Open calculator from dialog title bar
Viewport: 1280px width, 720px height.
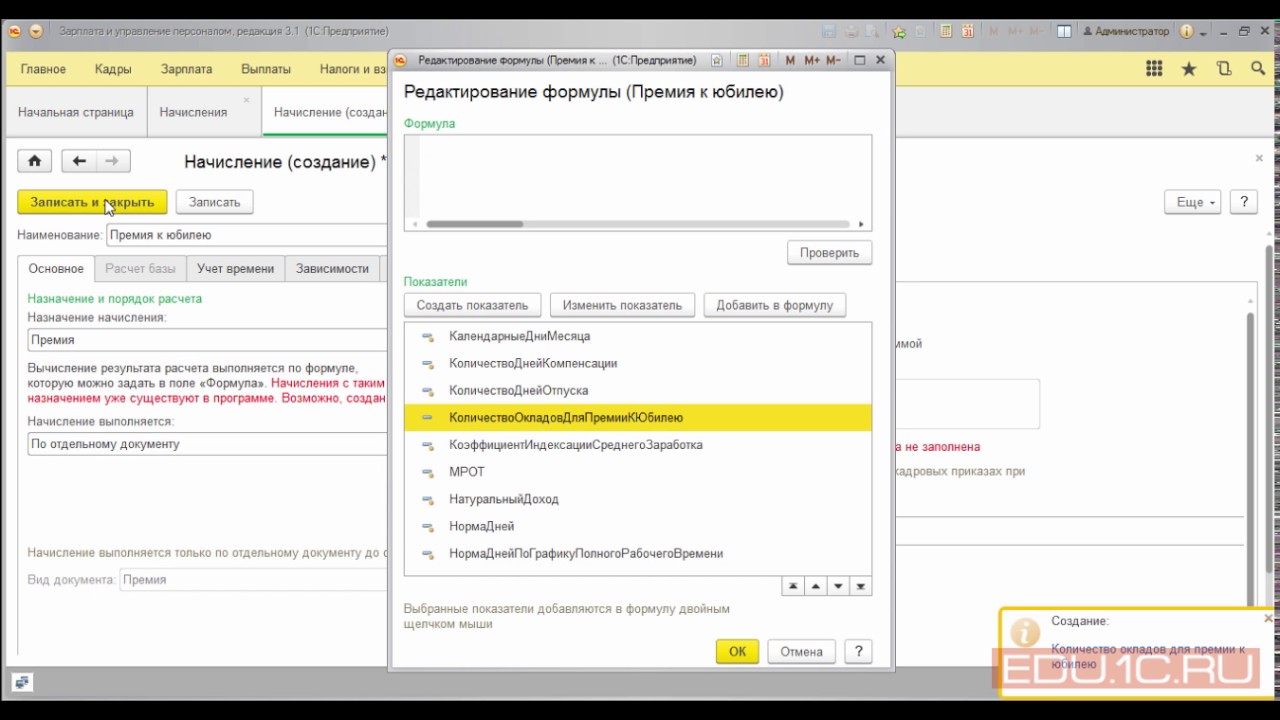(x=742, y=60)
